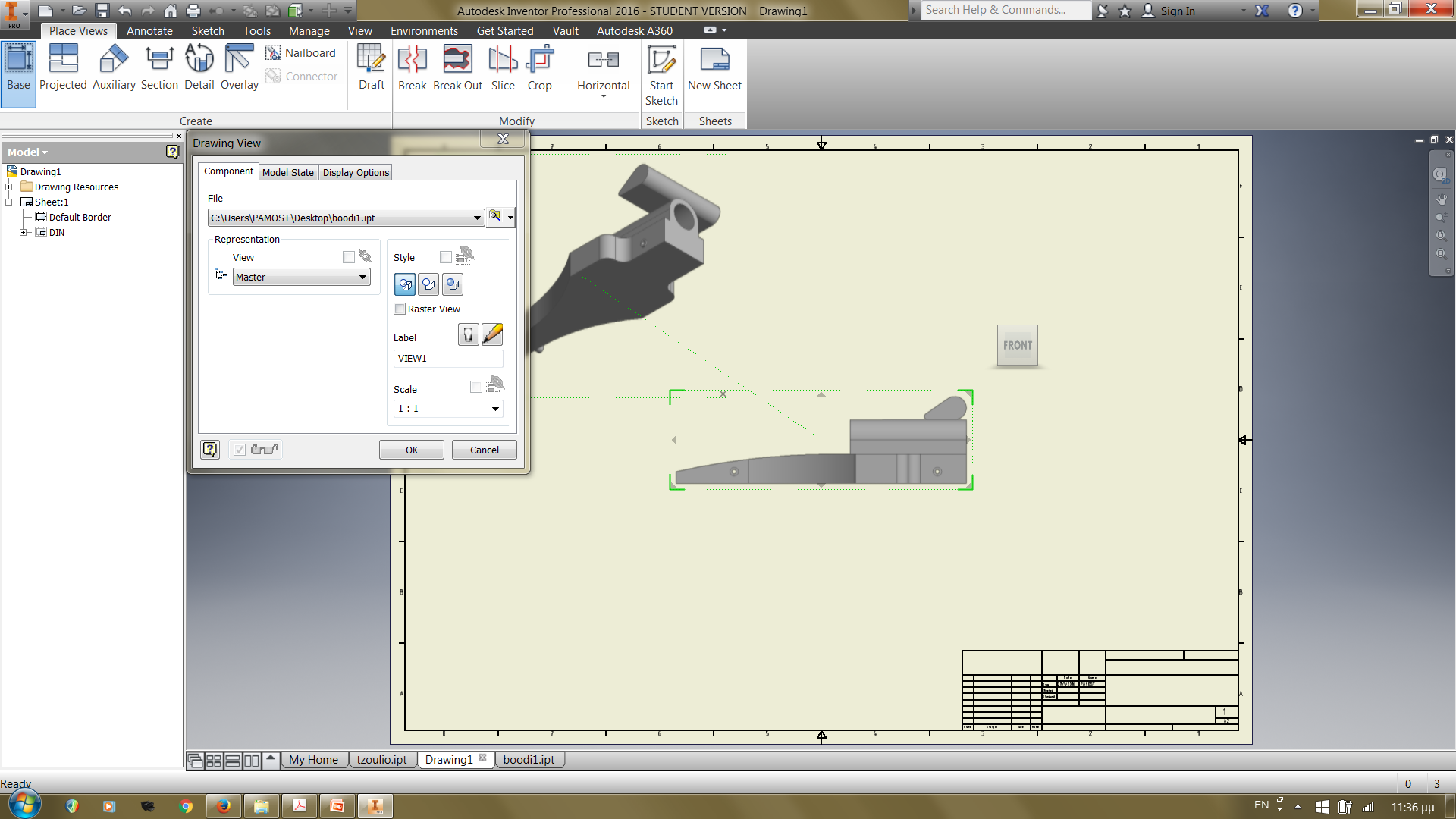The image size is (1456, 819).
Task: Choose the Projected view tool
Action: click(63, 68)
